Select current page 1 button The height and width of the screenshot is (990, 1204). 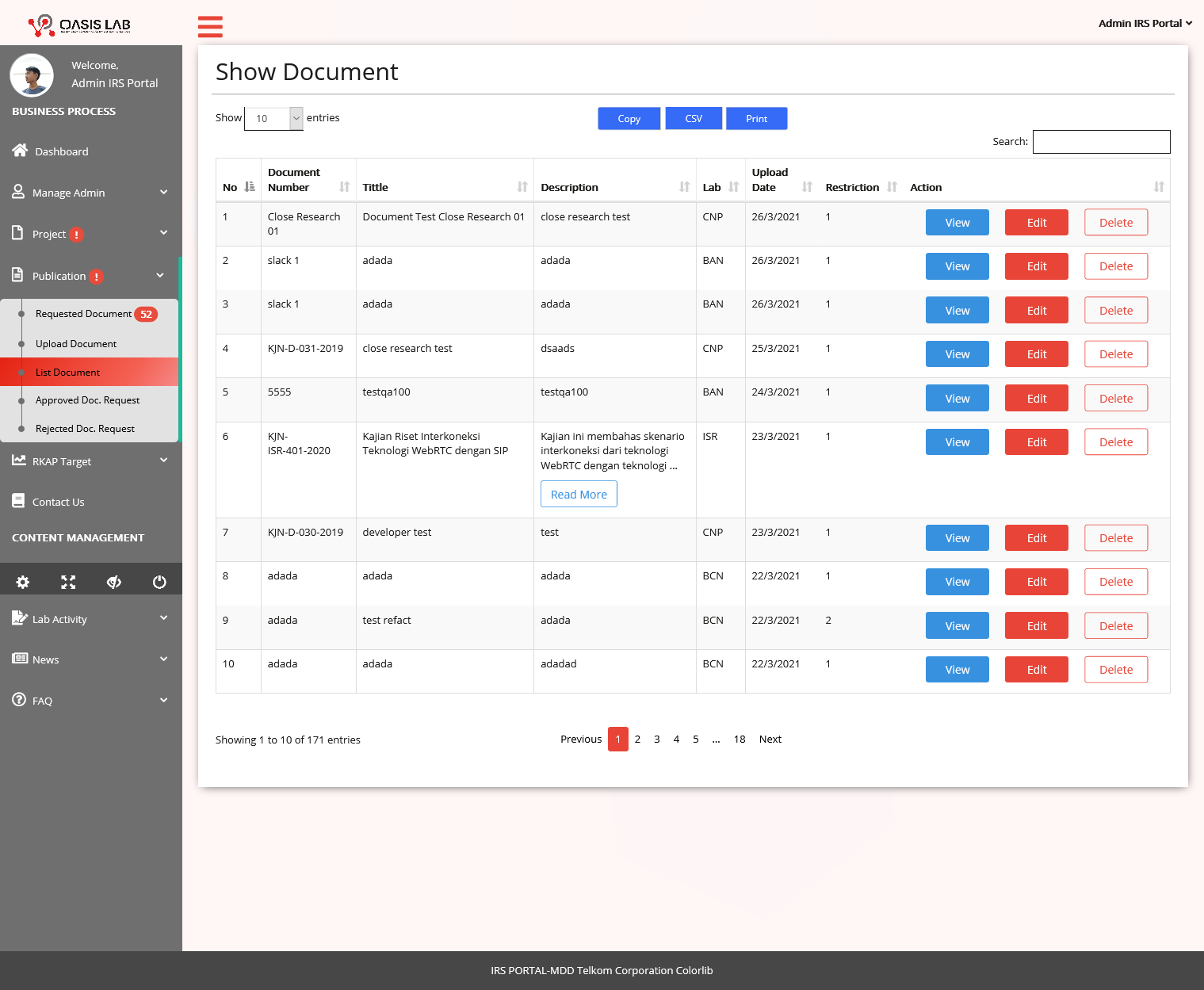617,739
